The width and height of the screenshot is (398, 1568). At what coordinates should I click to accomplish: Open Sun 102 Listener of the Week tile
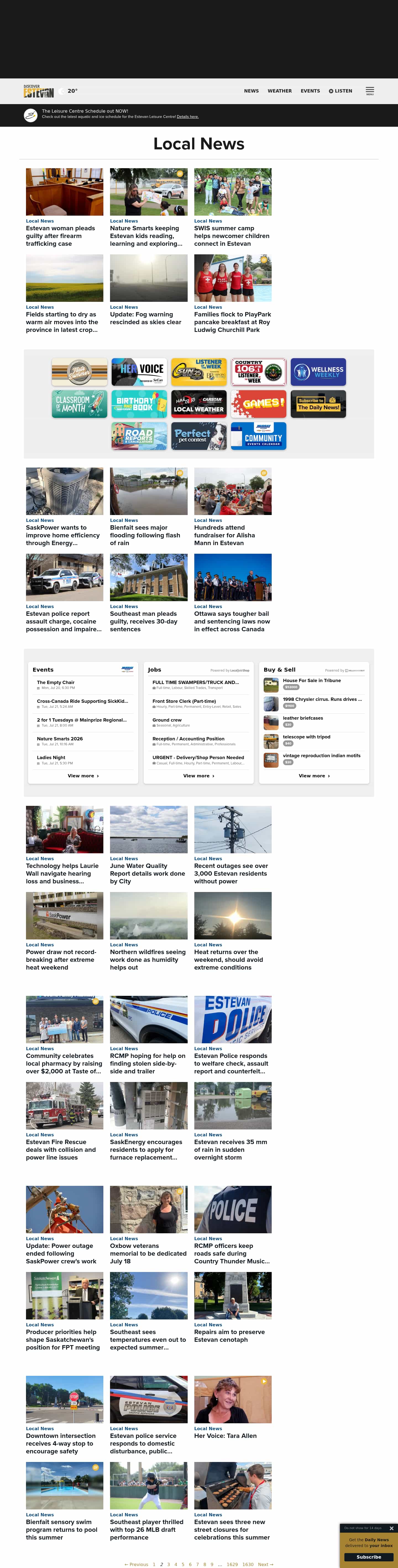pyautogui.click(x=199, y=372)
